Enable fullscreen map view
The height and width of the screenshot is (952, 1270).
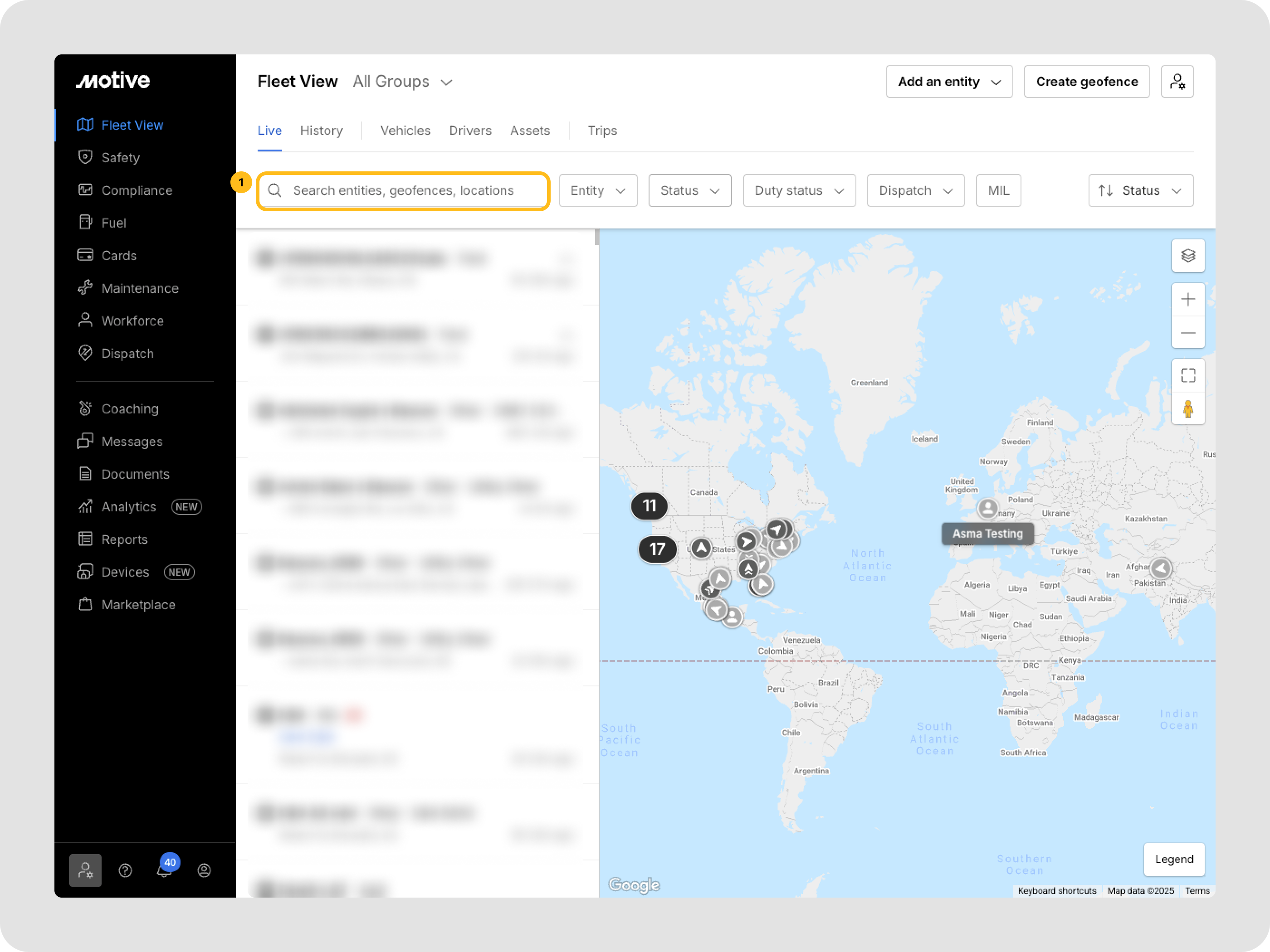coord(1188,375)
